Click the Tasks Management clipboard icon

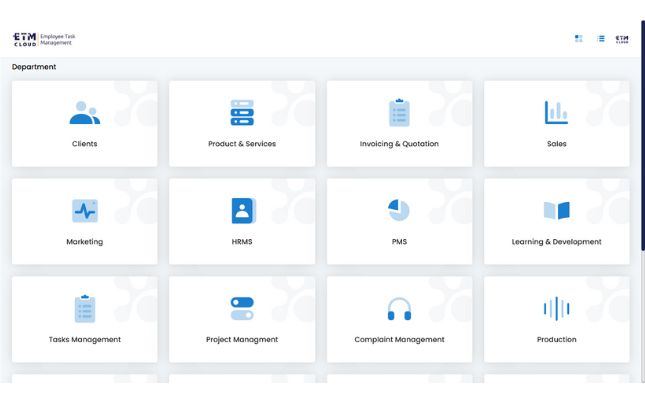point(85,308)
